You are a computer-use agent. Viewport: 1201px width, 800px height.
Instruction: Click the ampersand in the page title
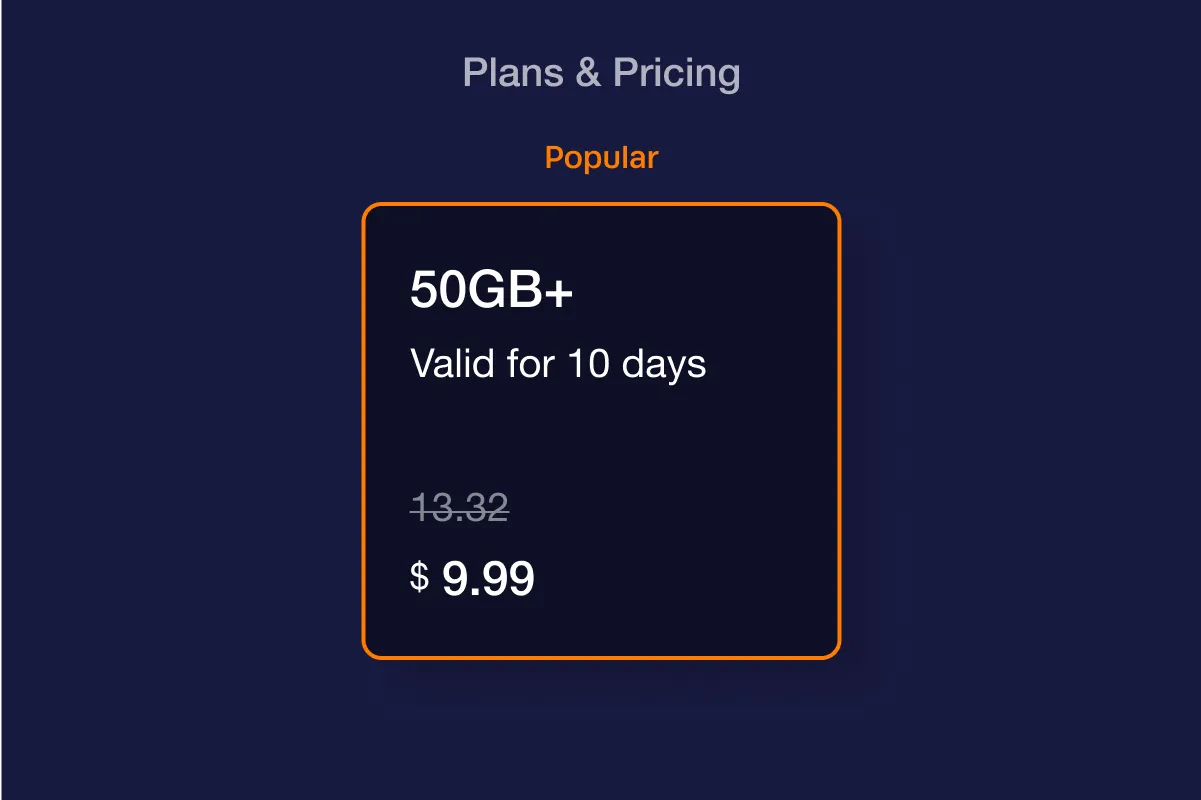click(588, 73)
